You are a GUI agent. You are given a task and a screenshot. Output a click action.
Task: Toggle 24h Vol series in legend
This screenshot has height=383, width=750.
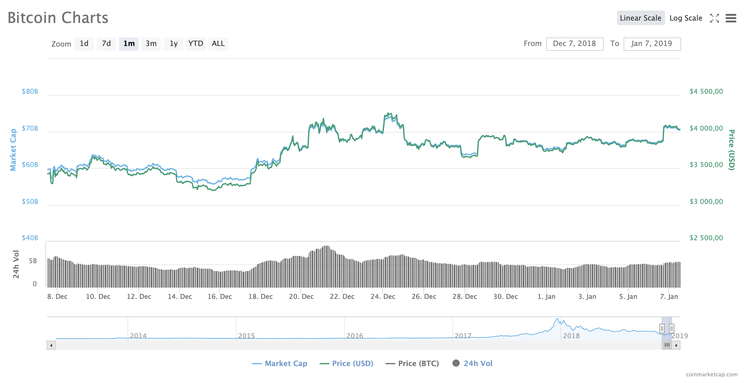pyautogui.click(x=472, y=363)
